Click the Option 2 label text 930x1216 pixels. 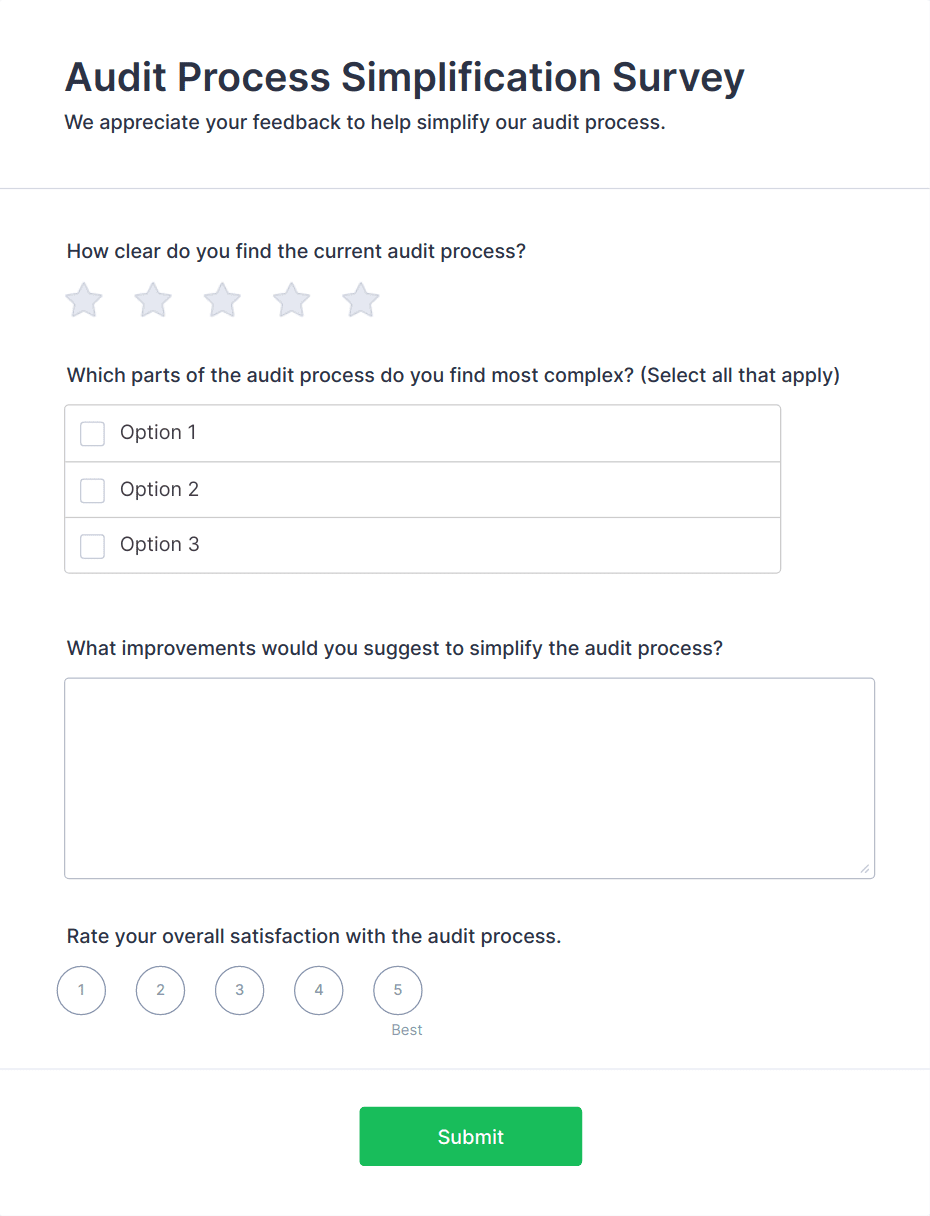point(159,489)
